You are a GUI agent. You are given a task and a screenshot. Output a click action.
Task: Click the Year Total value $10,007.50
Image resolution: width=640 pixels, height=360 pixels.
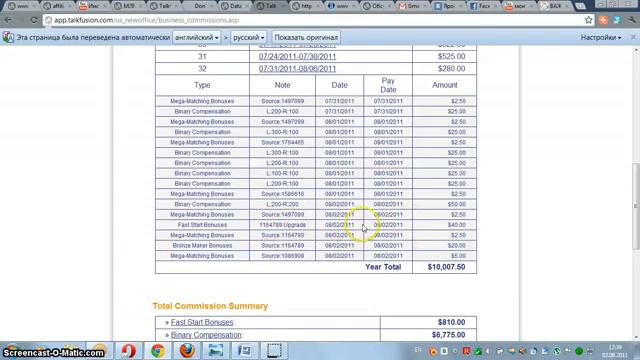(446, 267)
